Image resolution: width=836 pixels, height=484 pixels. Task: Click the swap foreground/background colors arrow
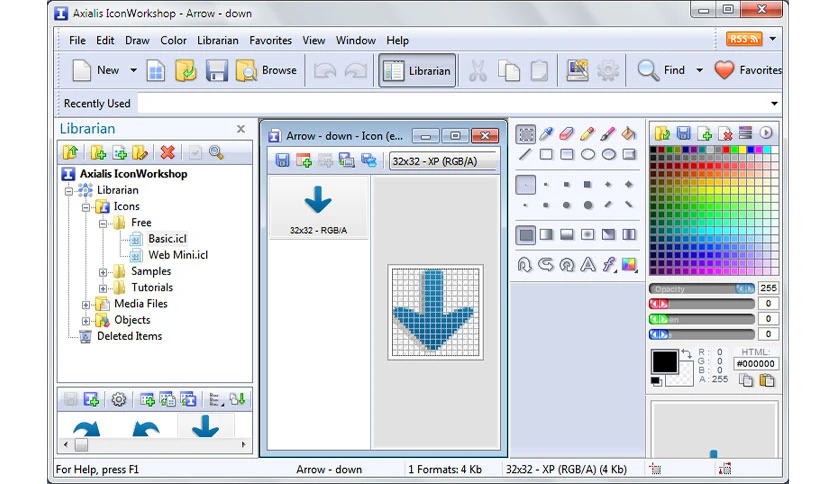[x=686, y=354]
